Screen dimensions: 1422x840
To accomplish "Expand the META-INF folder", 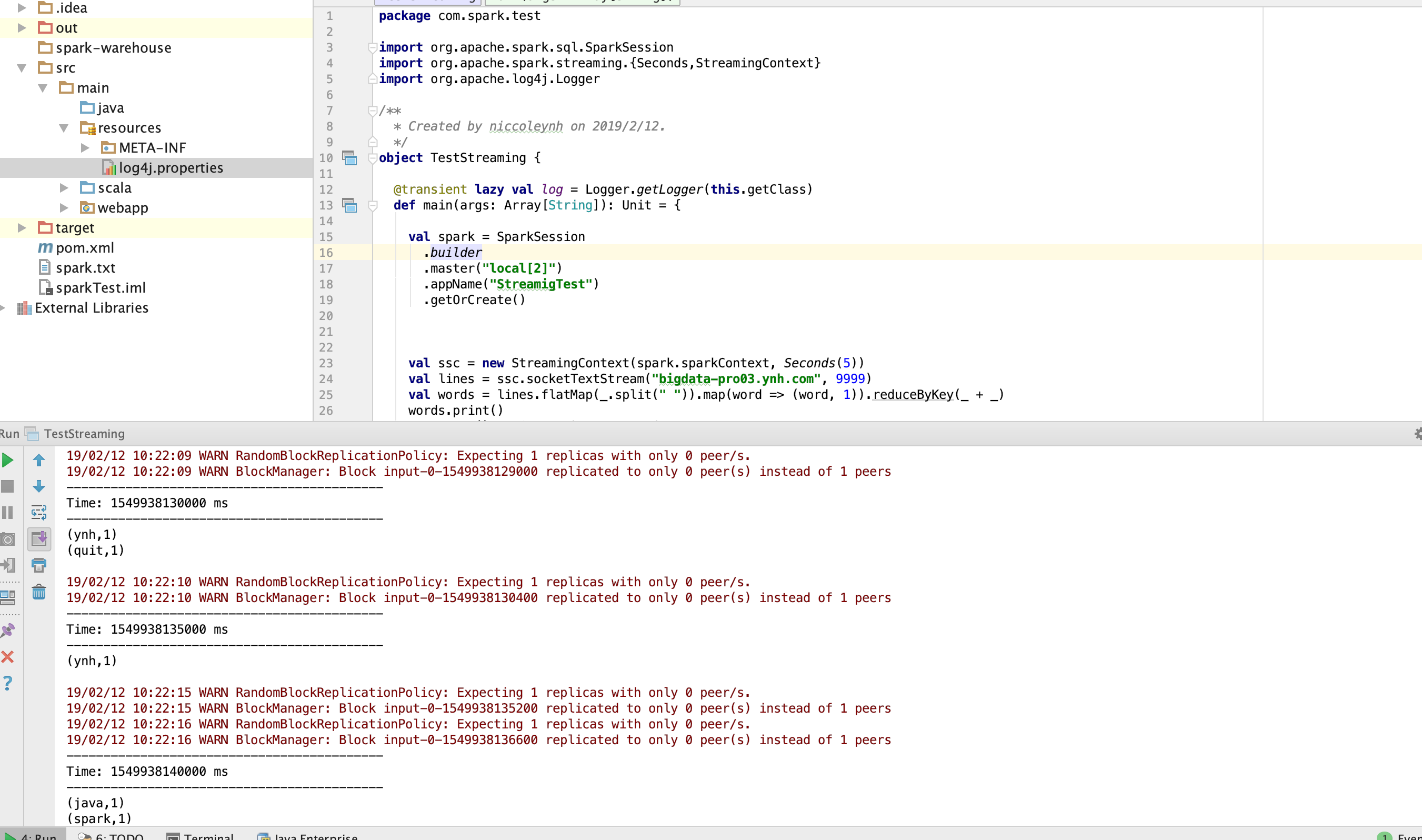I will tap(85, 148).
